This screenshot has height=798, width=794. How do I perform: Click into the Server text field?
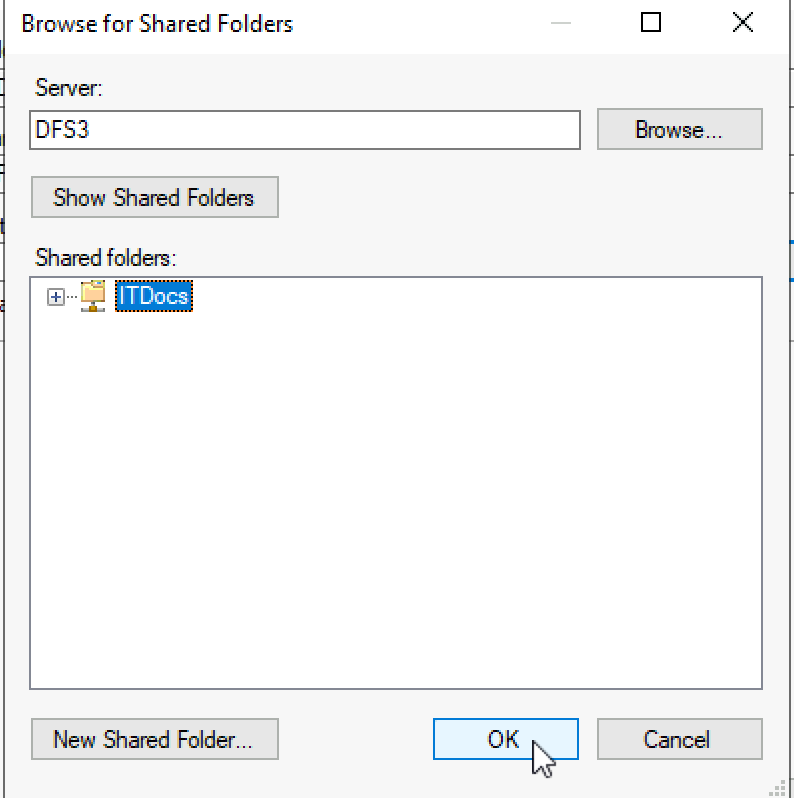click(305, 130)
